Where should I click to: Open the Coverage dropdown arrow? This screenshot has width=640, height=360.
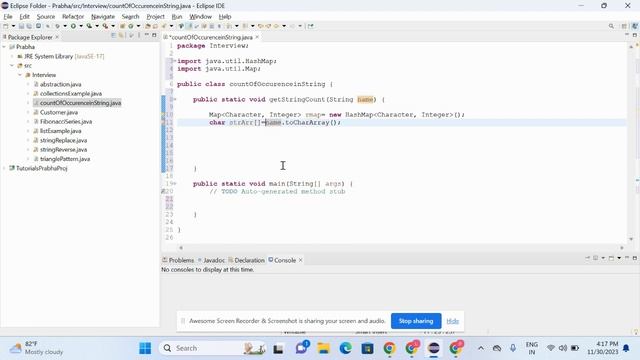pos(97,26)
